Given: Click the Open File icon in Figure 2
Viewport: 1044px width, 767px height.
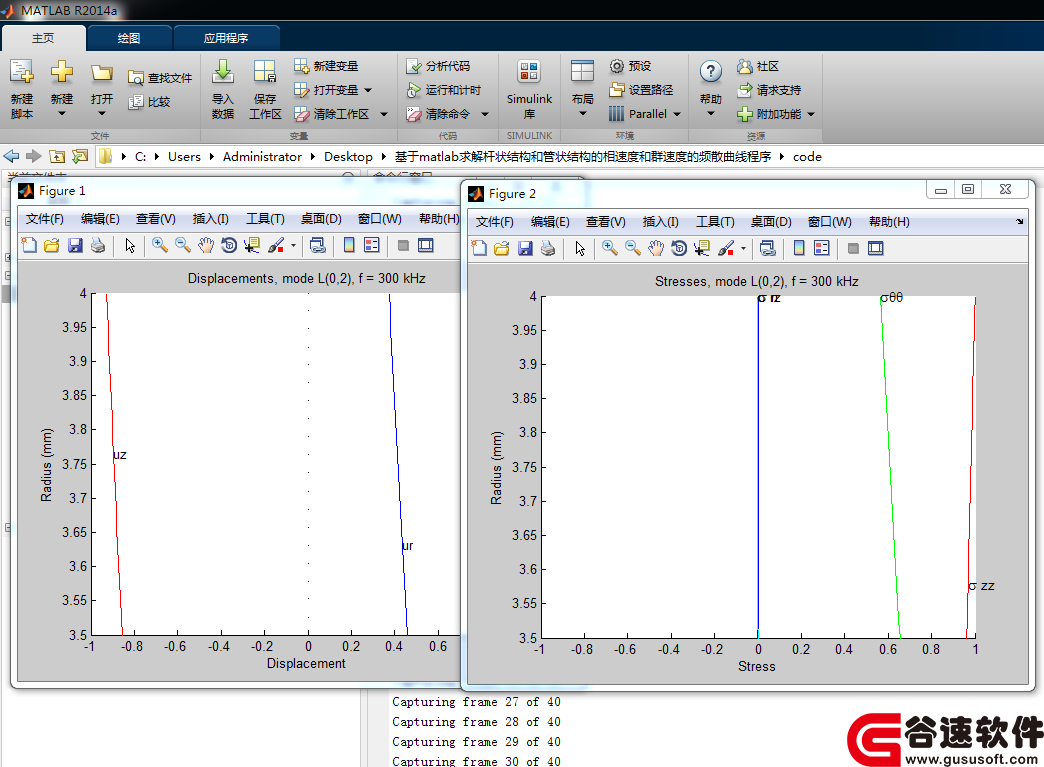Looking at the screenshot, I should click(x=501, y=248).
